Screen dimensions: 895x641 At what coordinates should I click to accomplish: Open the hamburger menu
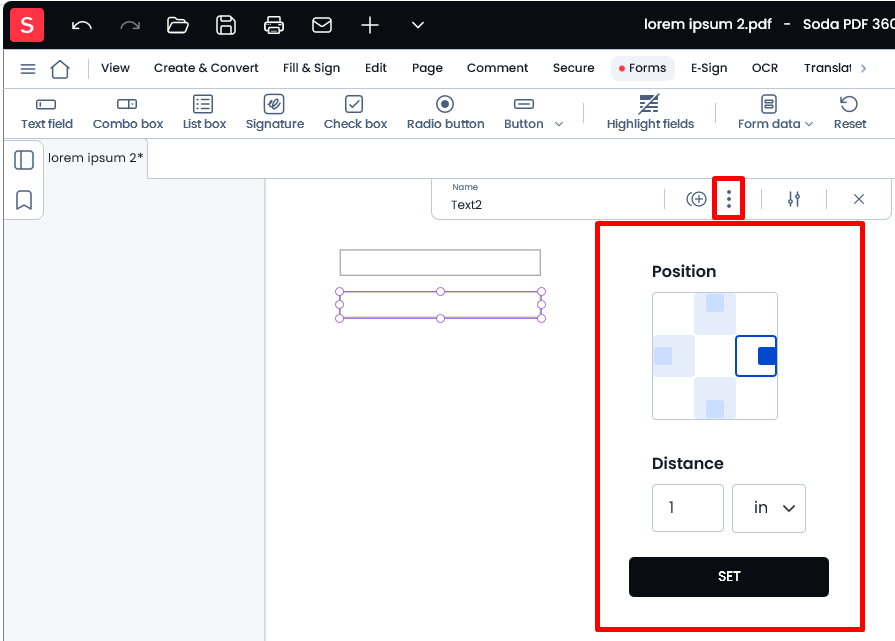tap(27, 69)
